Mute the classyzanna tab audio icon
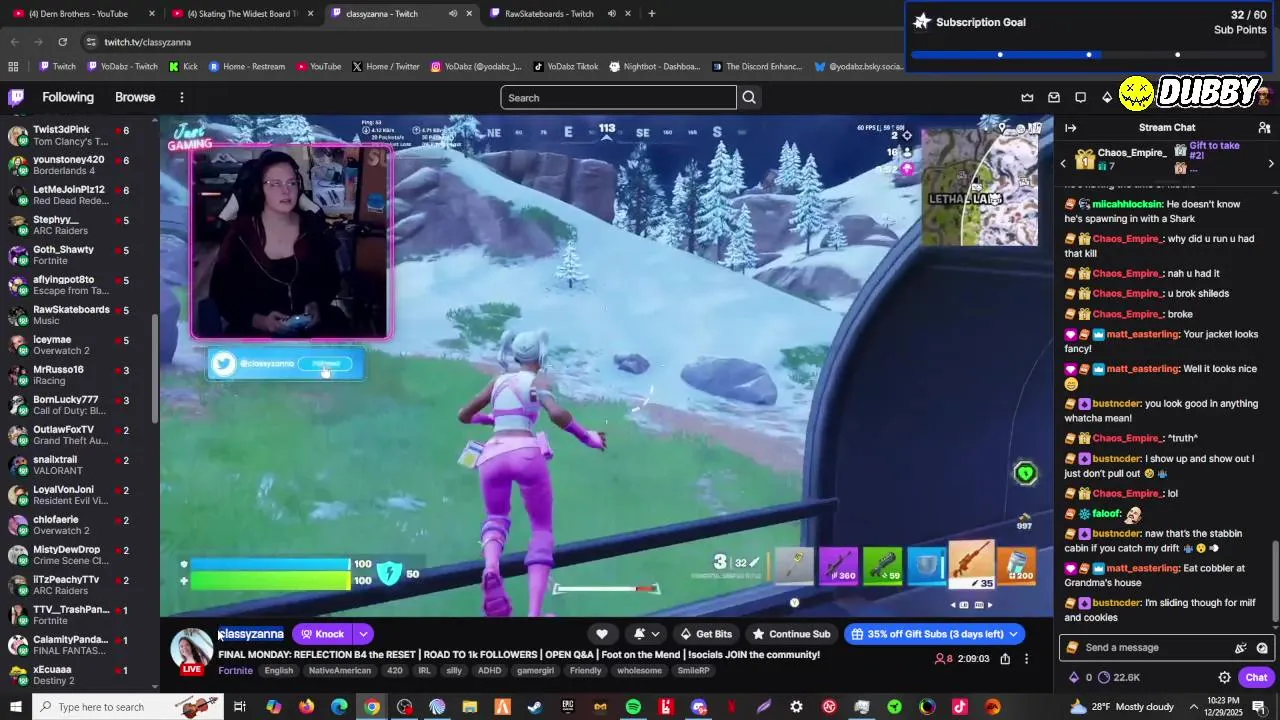Image resolution: width=1280 pixels, height=720 pixels. tap(453, 14)
